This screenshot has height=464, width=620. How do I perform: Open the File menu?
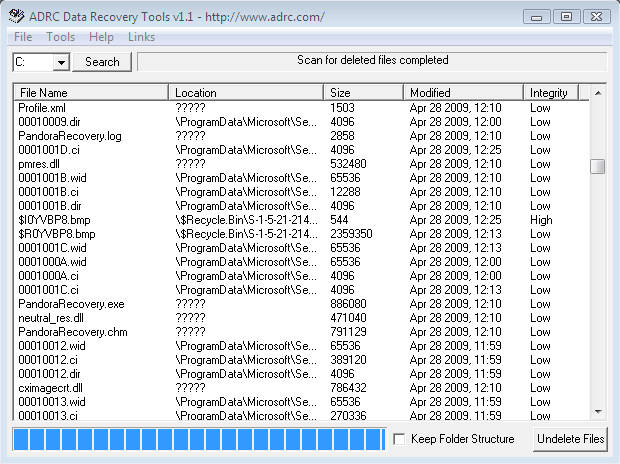tap(23, 37)
